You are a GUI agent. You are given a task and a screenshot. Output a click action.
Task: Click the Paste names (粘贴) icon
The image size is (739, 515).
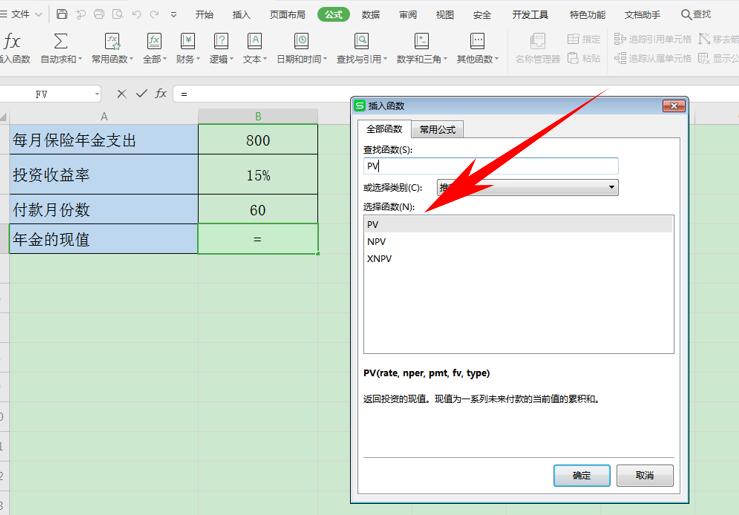pyautogui.click(x=573, y=58)
